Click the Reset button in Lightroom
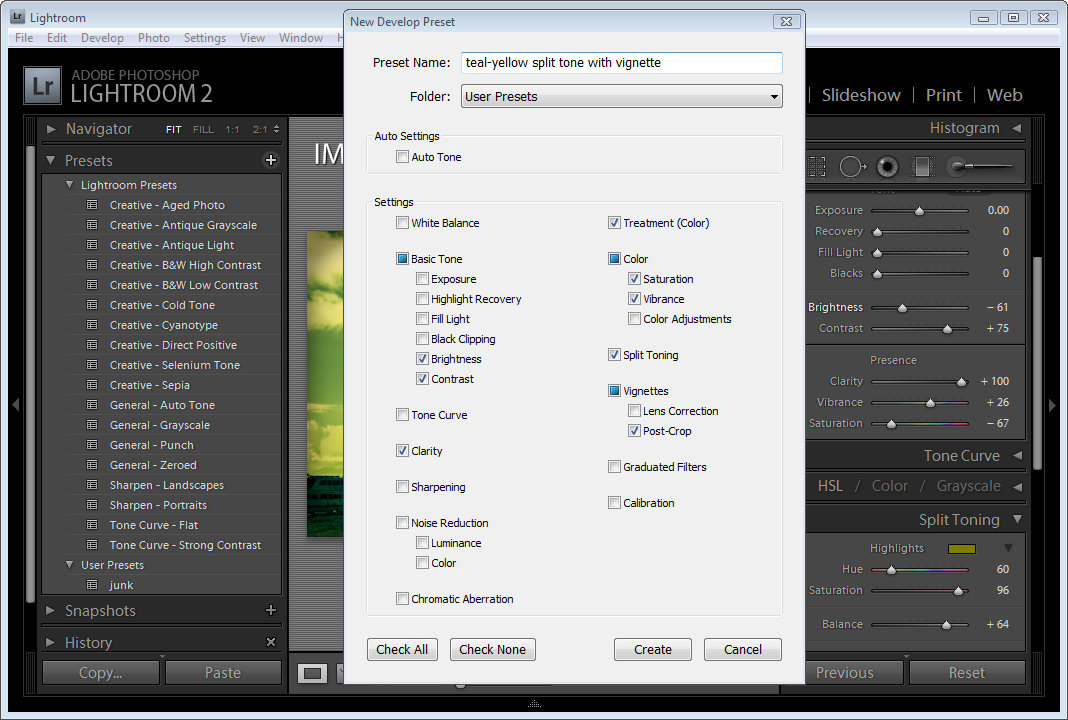 click(967, 672)
